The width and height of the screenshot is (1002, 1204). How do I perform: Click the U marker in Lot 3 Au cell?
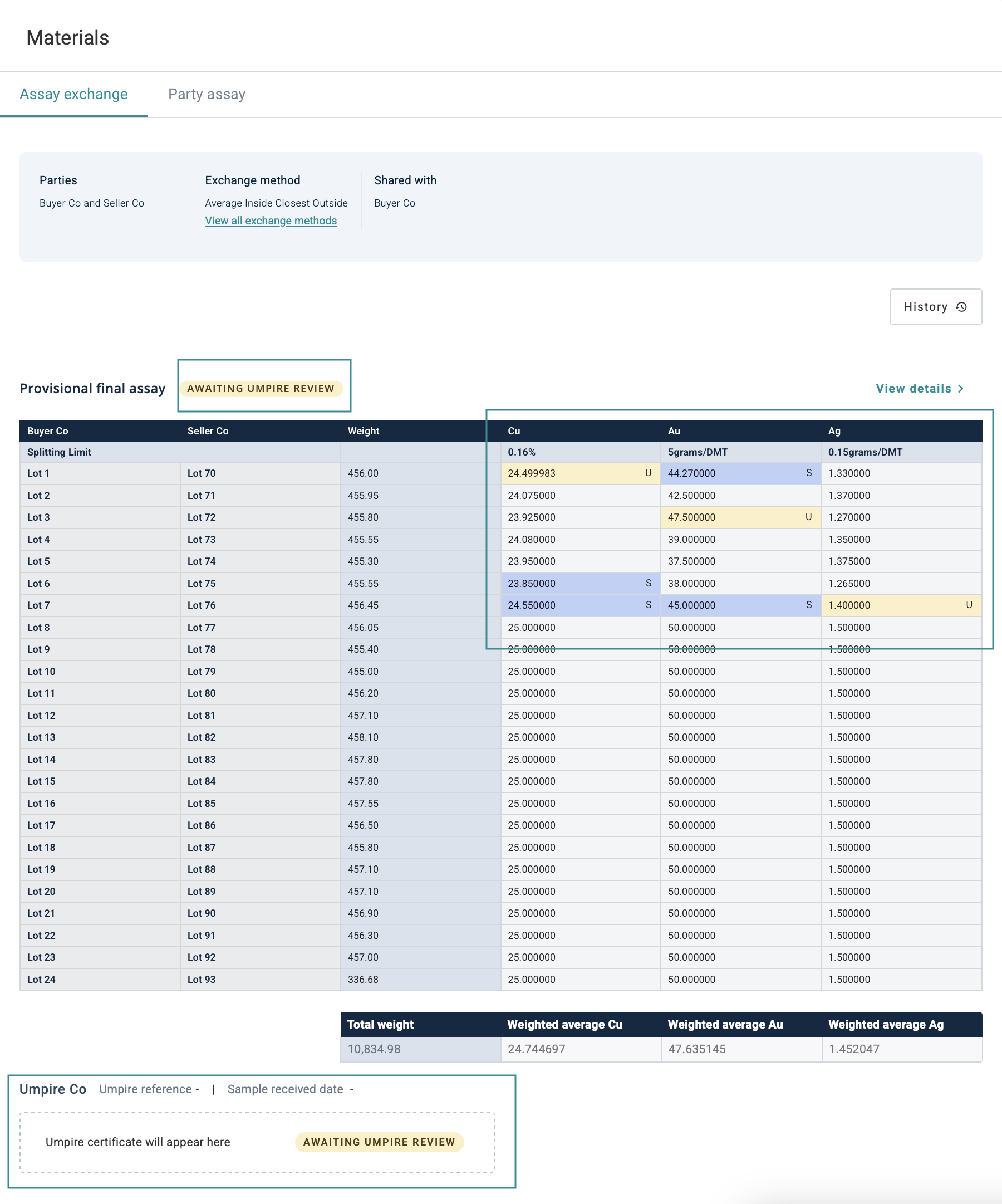tap(808, 517)
